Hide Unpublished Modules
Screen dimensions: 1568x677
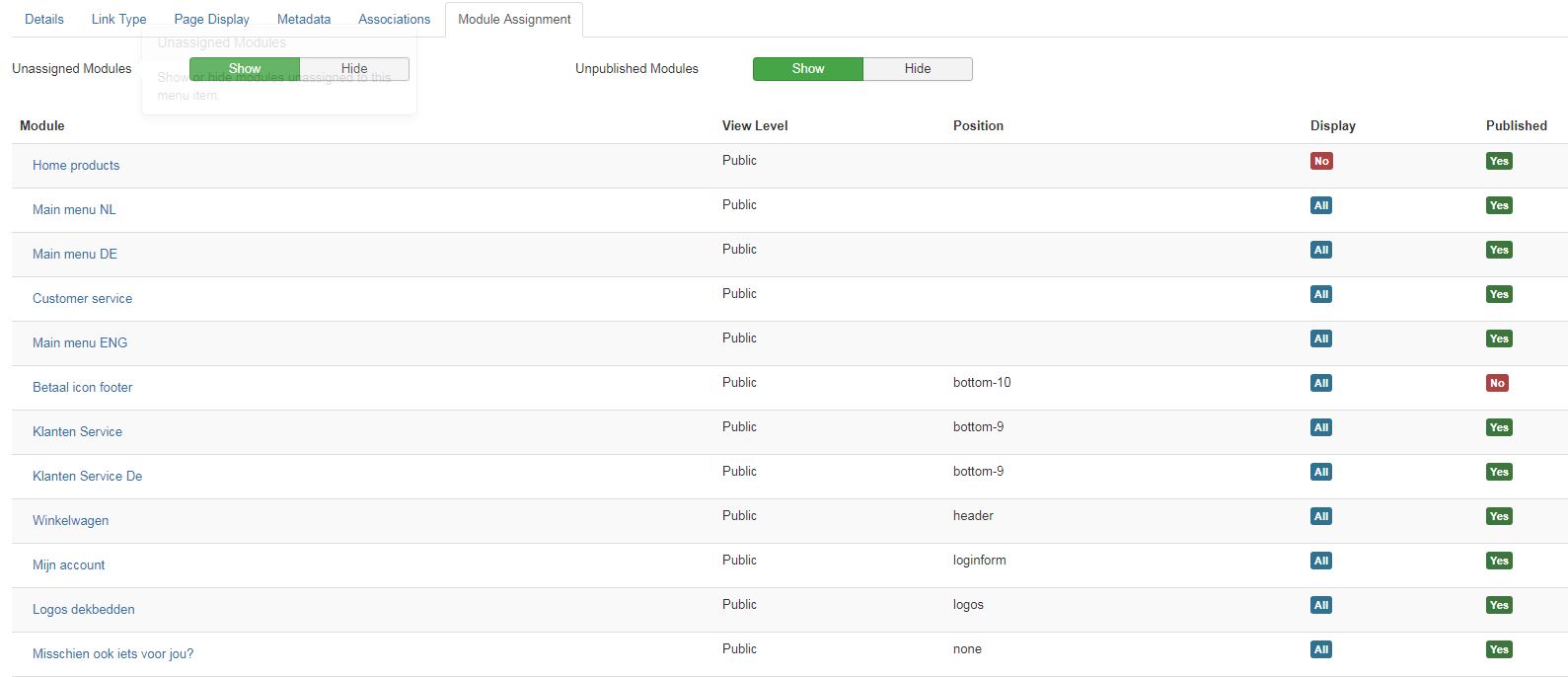(x=917, y=68)
